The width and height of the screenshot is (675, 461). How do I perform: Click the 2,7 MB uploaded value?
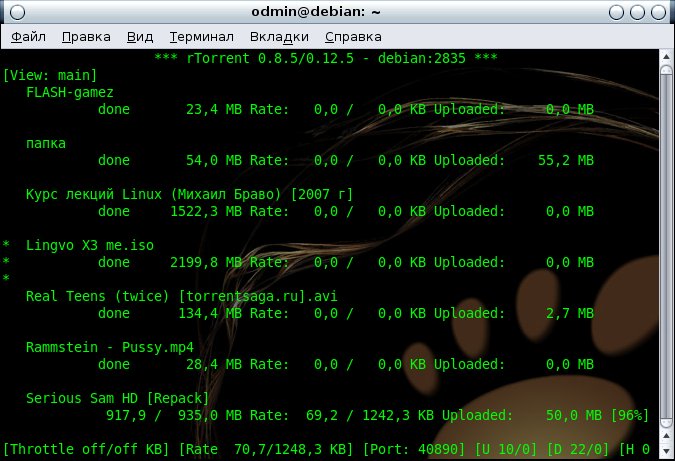[x=570, y=313]
